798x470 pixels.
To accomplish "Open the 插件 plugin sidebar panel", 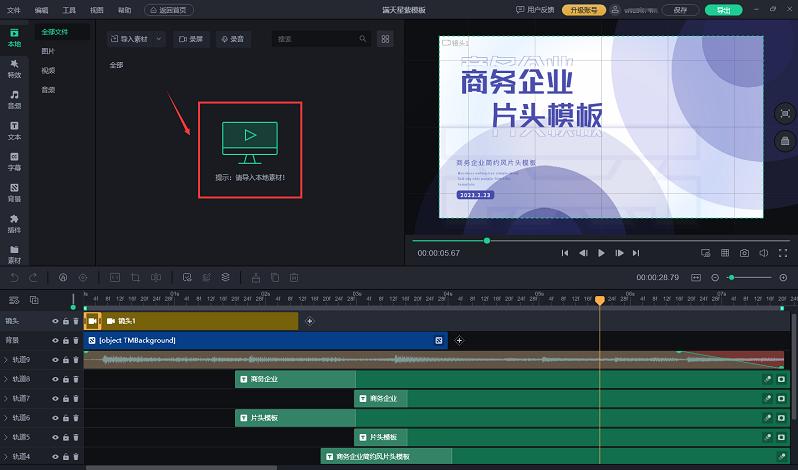I will 14,224.
